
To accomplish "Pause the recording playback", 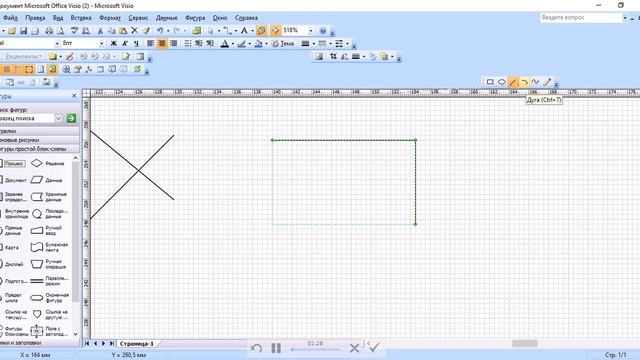I will (276, 348).
